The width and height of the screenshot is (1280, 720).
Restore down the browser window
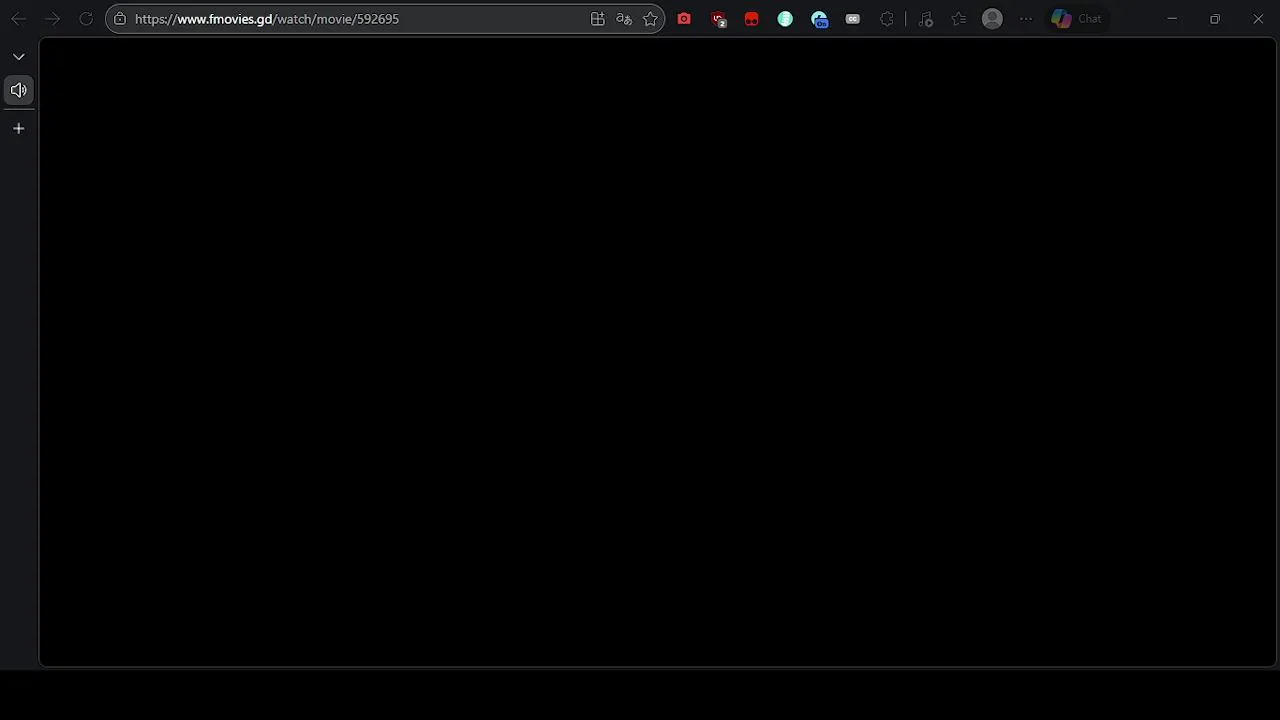pos(1215,19)
